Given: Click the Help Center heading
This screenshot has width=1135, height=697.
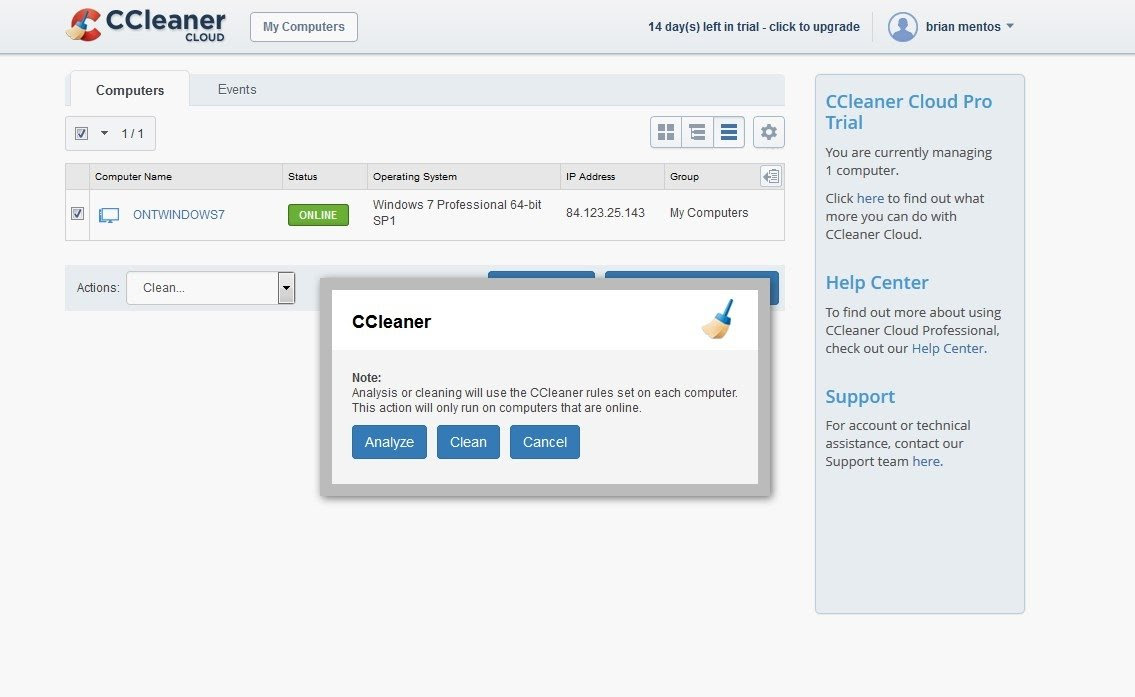Looking at the screenshot, I should (x=877, y=282).
